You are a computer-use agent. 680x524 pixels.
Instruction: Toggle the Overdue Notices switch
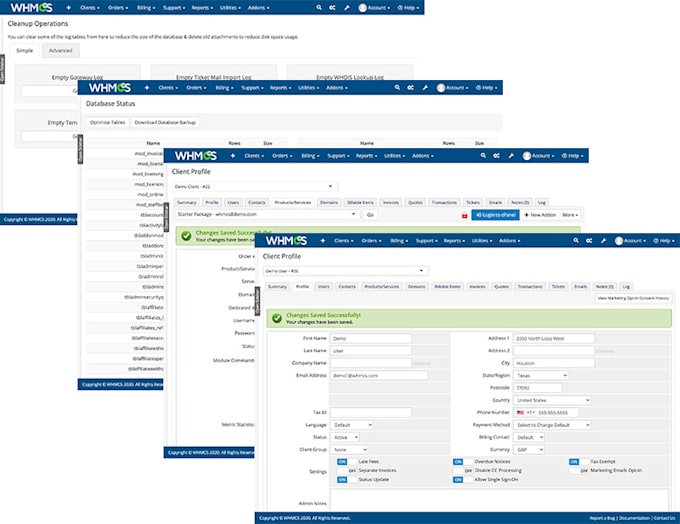point(463,462)
